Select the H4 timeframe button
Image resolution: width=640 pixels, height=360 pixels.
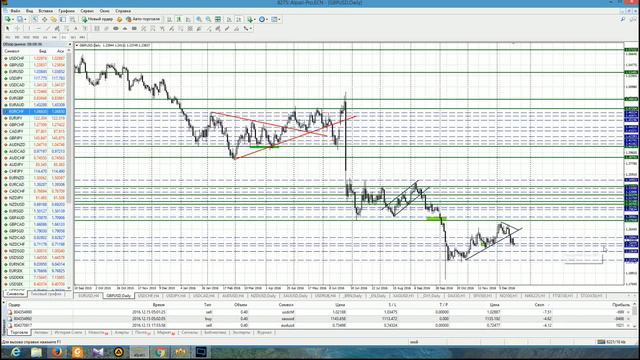[54, 37]
